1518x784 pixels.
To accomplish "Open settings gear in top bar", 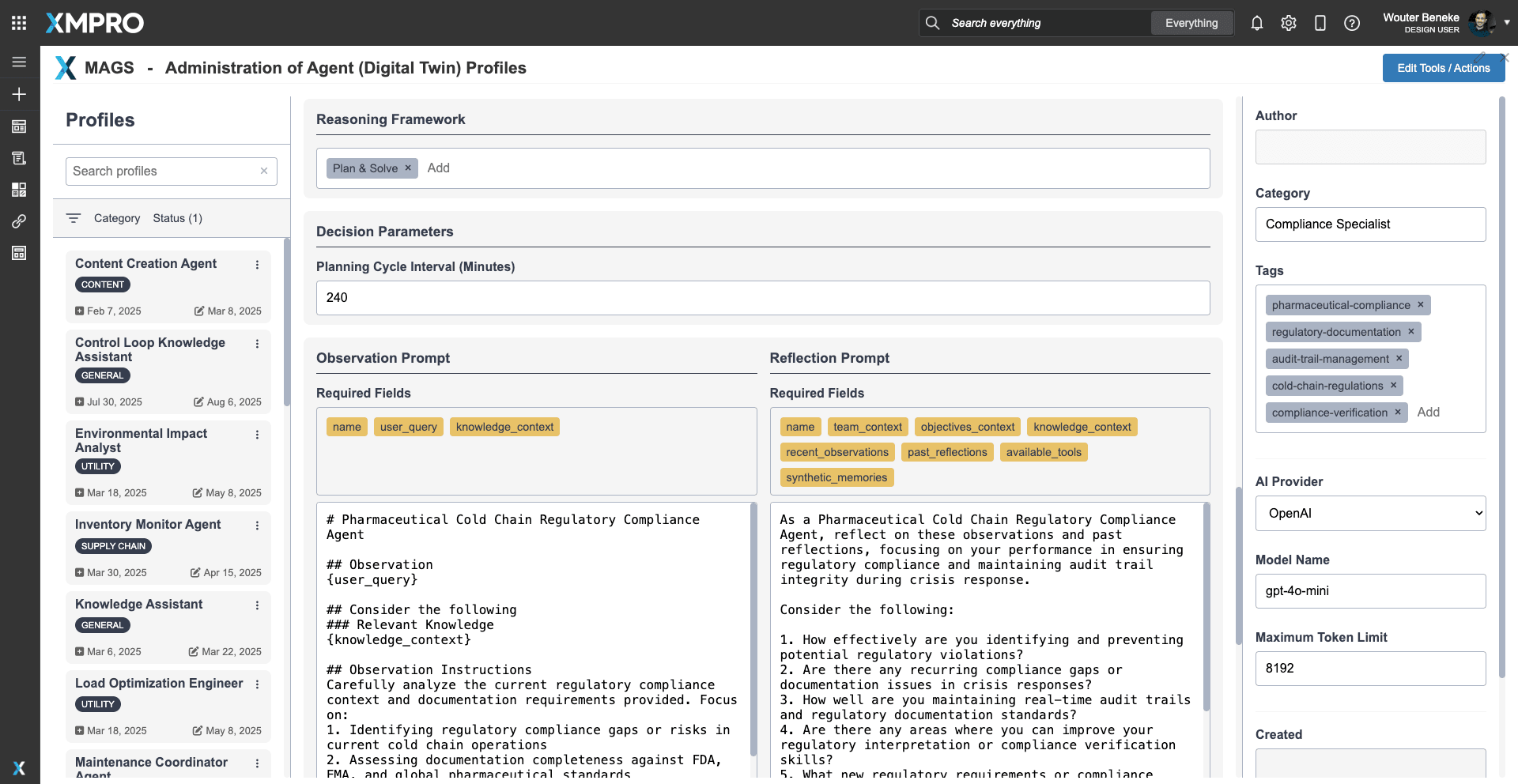I will [1289, 23].
